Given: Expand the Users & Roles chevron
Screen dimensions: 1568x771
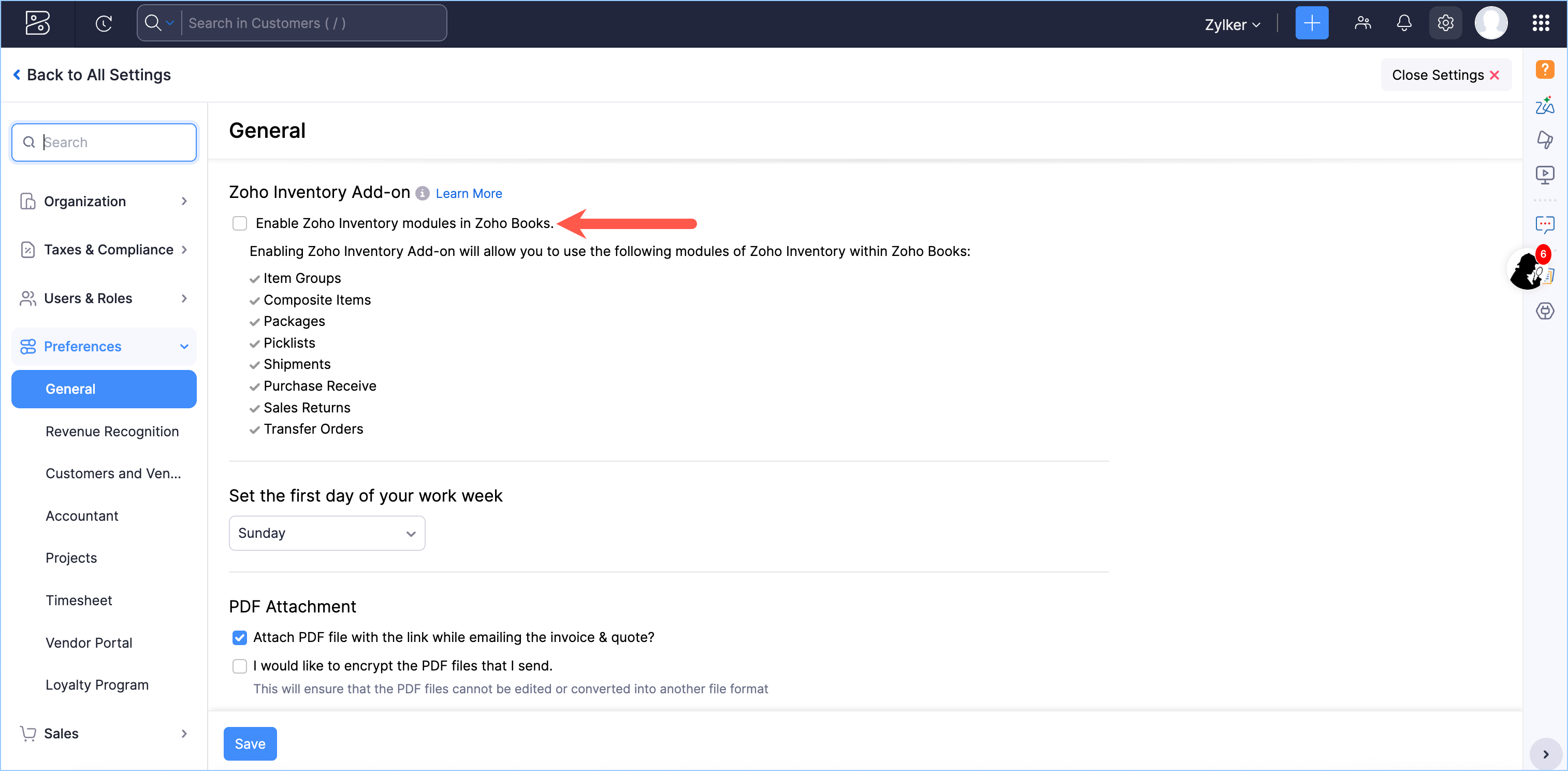Looking at the screenshot, I should pos(184,298).
